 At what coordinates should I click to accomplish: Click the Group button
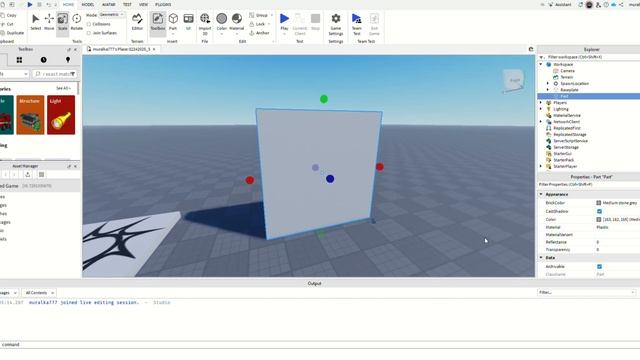259,15
